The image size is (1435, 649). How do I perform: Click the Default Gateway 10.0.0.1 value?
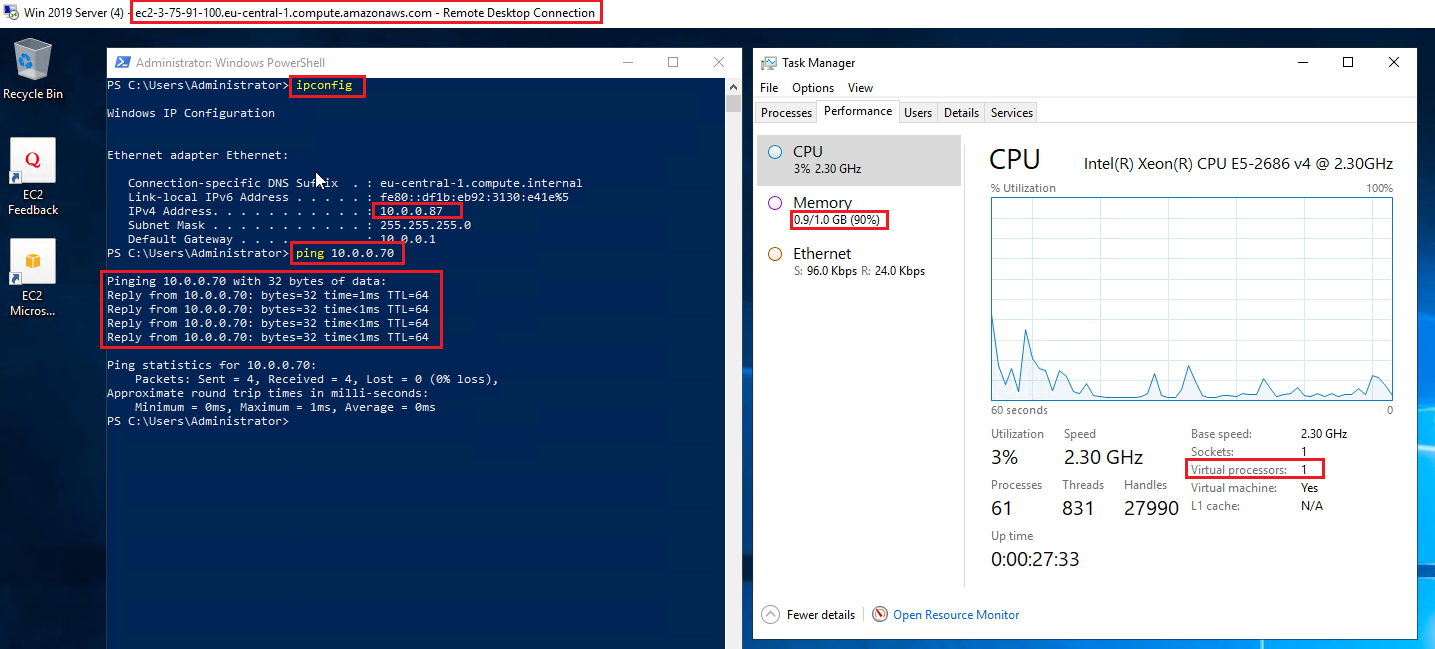[x=408, y=239]
